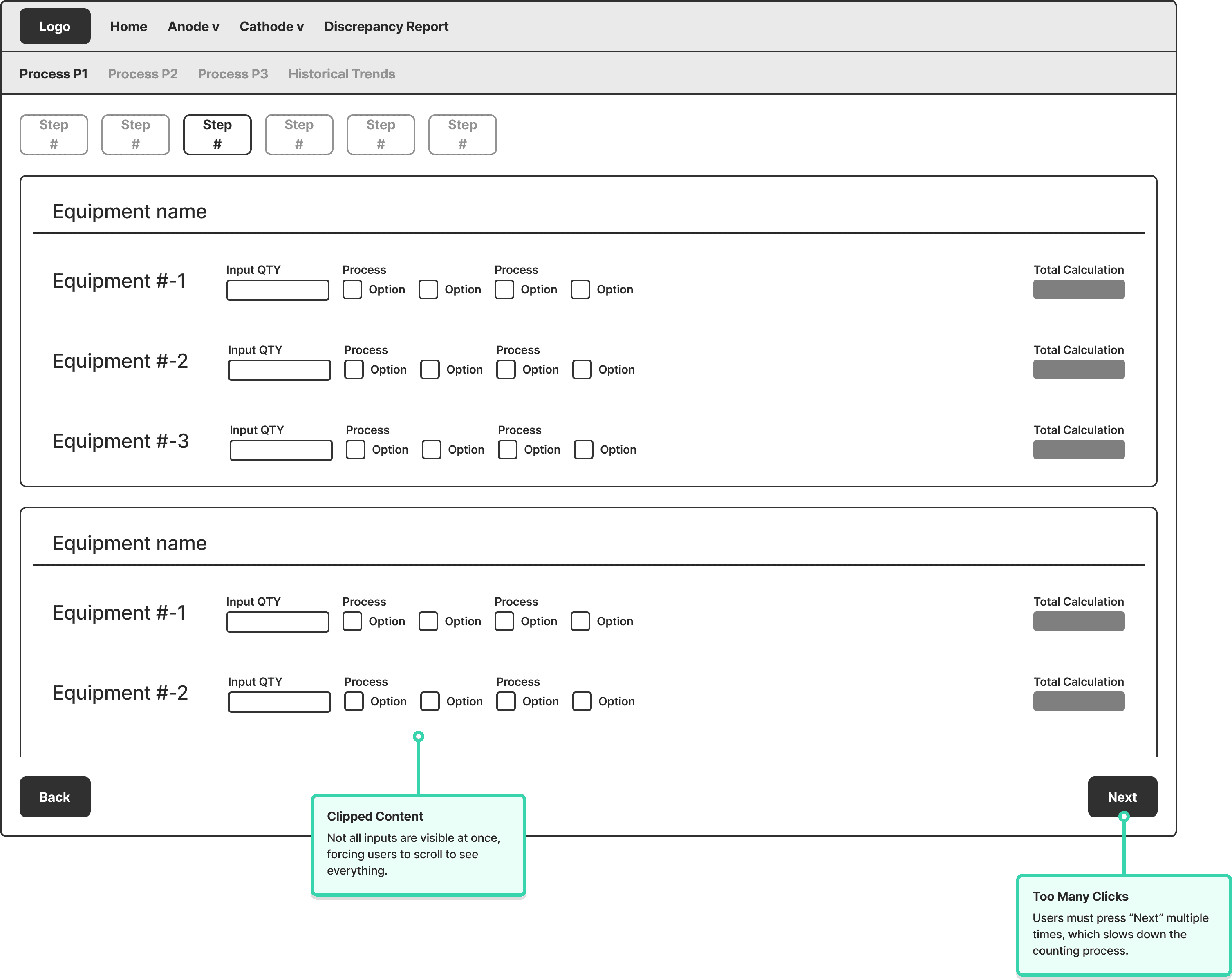Screen dimensions: 1232x980
Task: Click the Total Calculation bar for Equipment #-3
Action: pos(1078,450)
